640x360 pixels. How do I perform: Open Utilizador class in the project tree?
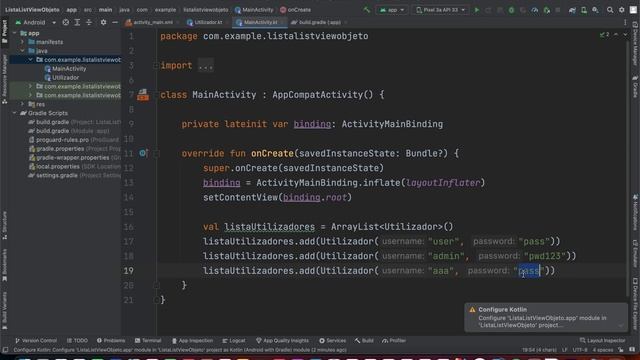click(x=62, y=78)
